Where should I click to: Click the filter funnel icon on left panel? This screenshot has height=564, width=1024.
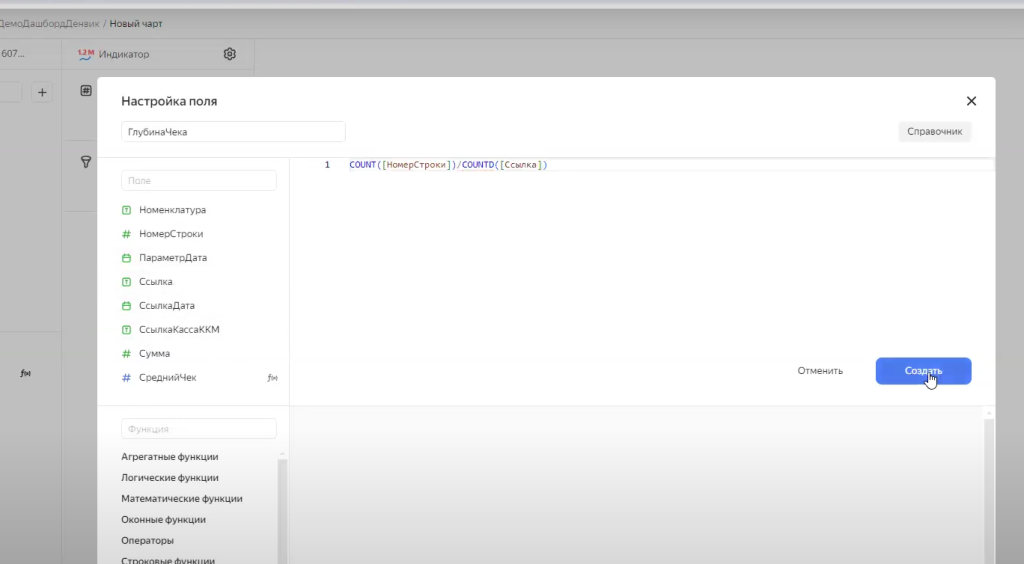click(86, 162)
